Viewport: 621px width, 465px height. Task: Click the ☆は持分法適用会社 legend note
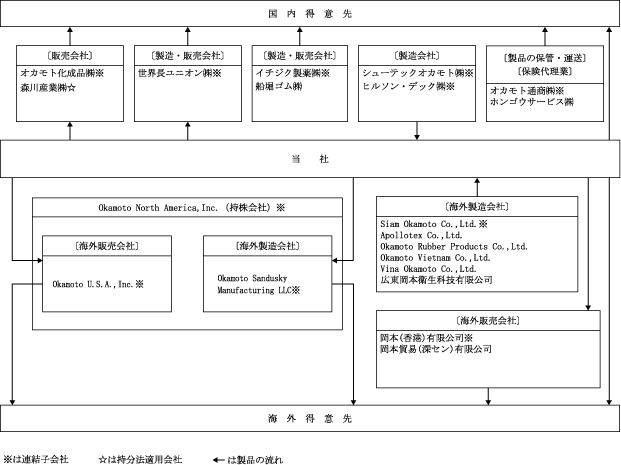click(141, 459)
